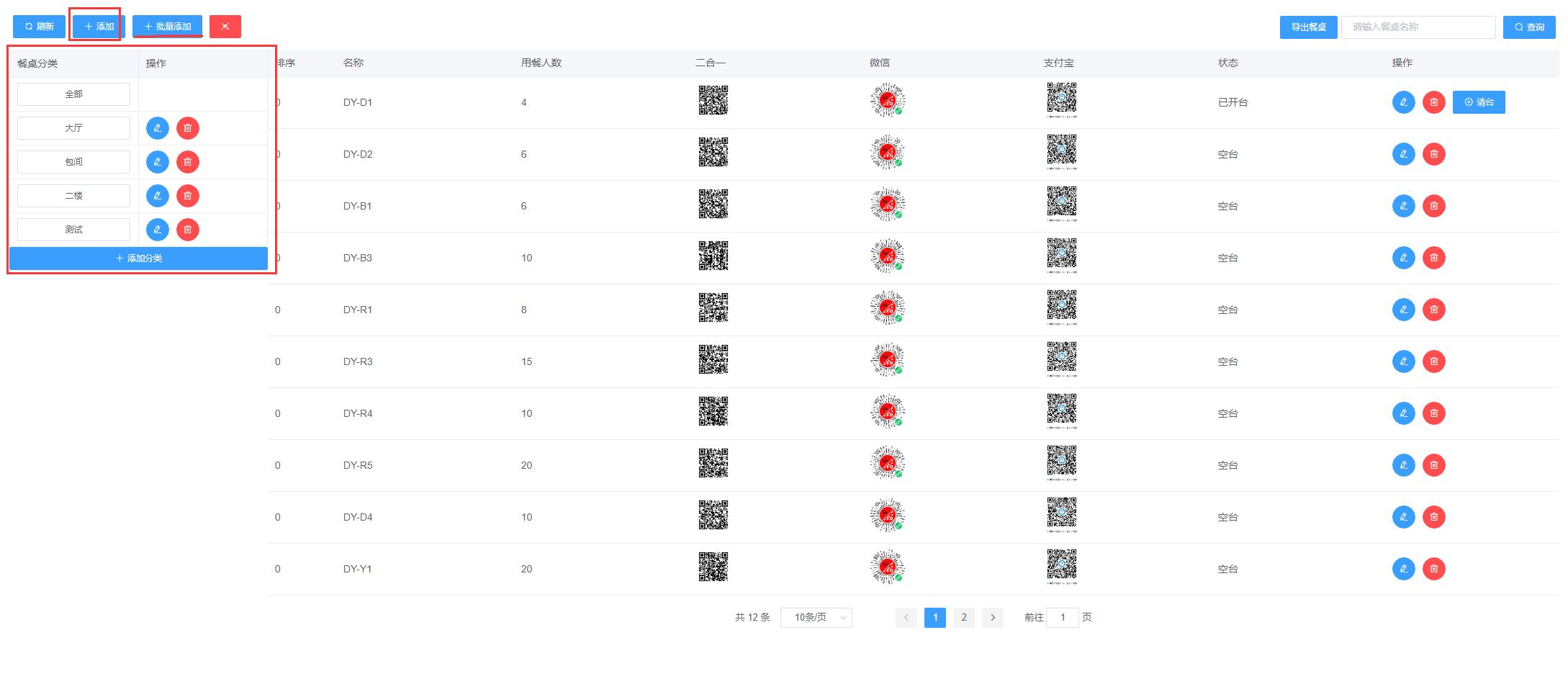Delete the 二楼 category
Image resolution: width=1568 pixels, height=697 pixels.
pyautogui.click(x=188, y=196)
